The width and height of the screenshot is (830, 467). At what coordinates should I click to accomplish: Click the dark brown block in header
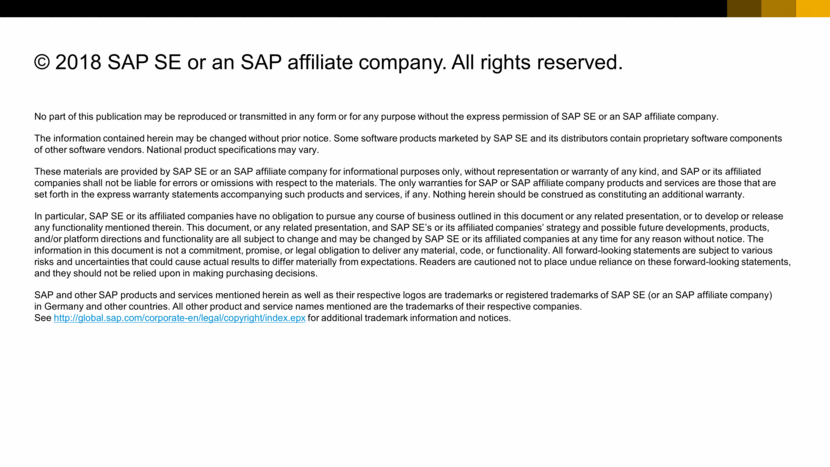tap(743, 9)
